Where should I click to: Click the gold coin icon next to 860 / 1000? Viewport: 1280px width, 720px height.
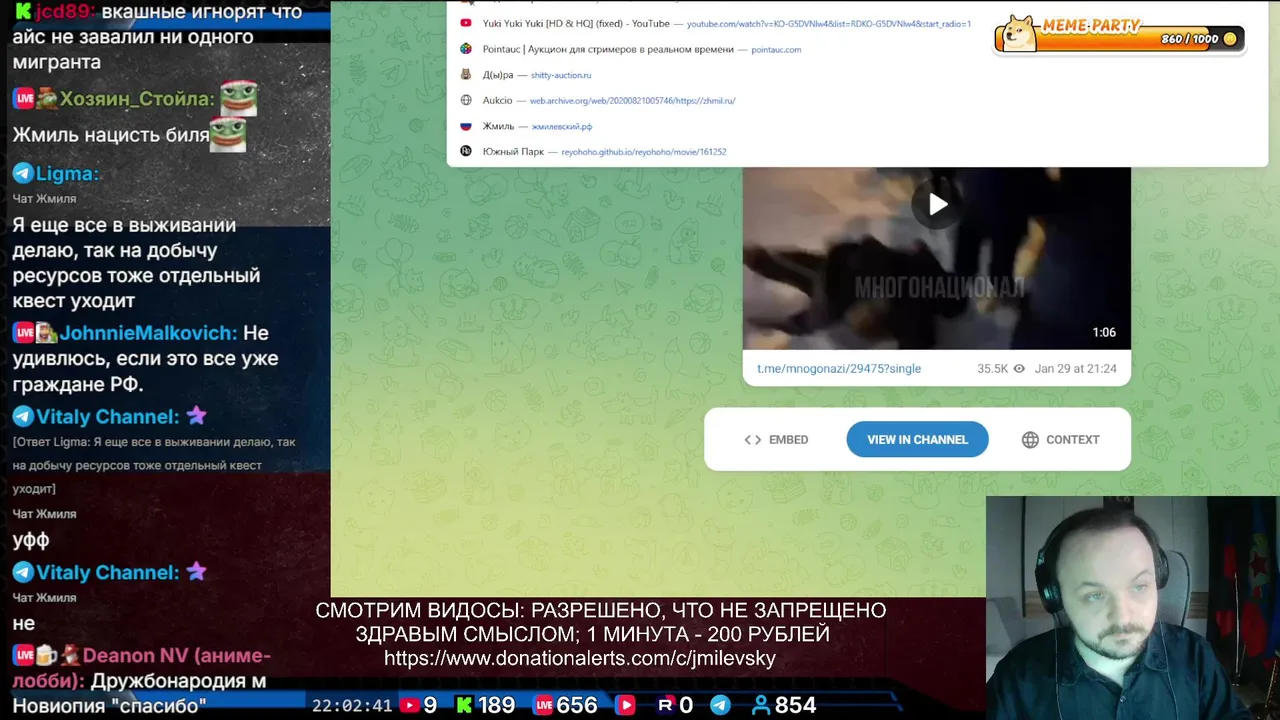coord(1230,39)
